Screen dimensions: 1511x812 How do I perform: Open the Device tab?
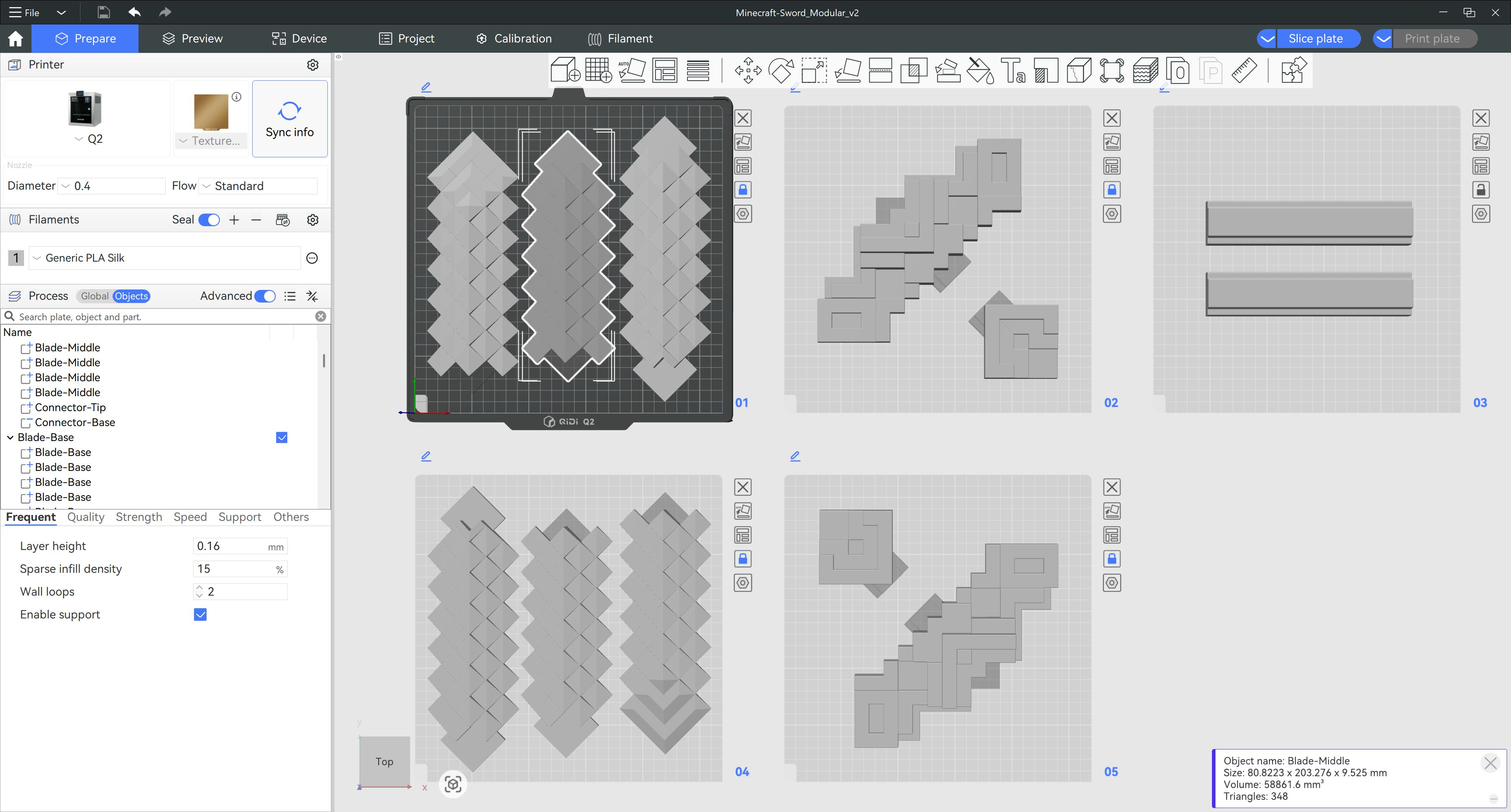point(299,39)
